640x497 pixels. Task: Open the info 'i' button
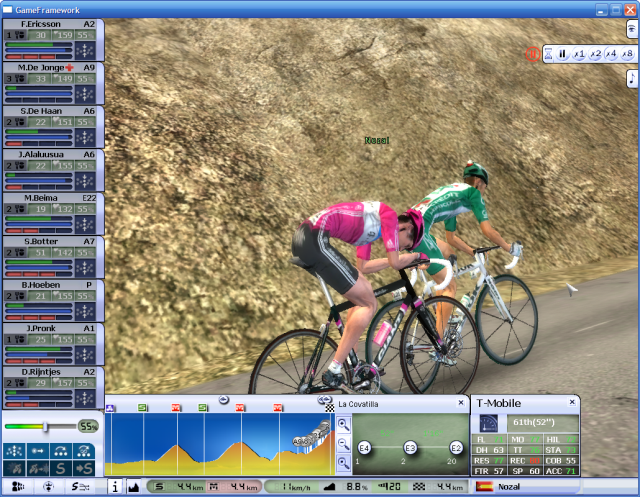tap(114, 487)
